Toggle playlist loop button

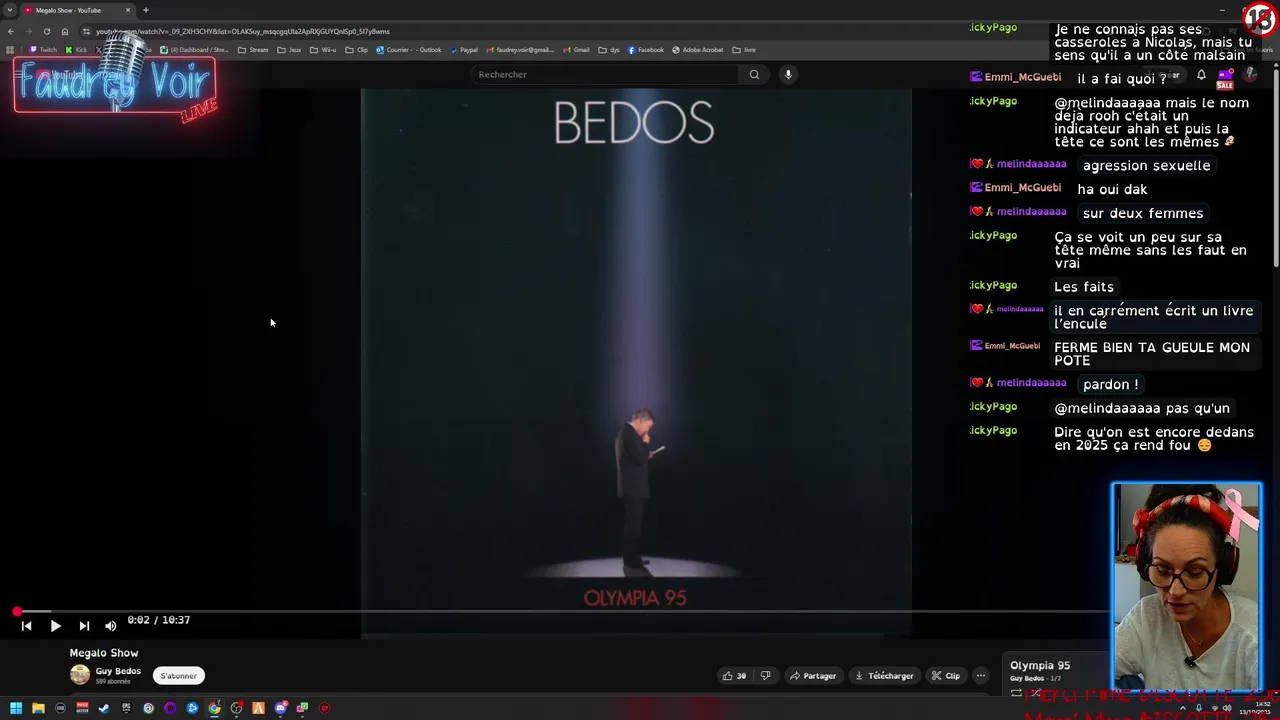1016,693
